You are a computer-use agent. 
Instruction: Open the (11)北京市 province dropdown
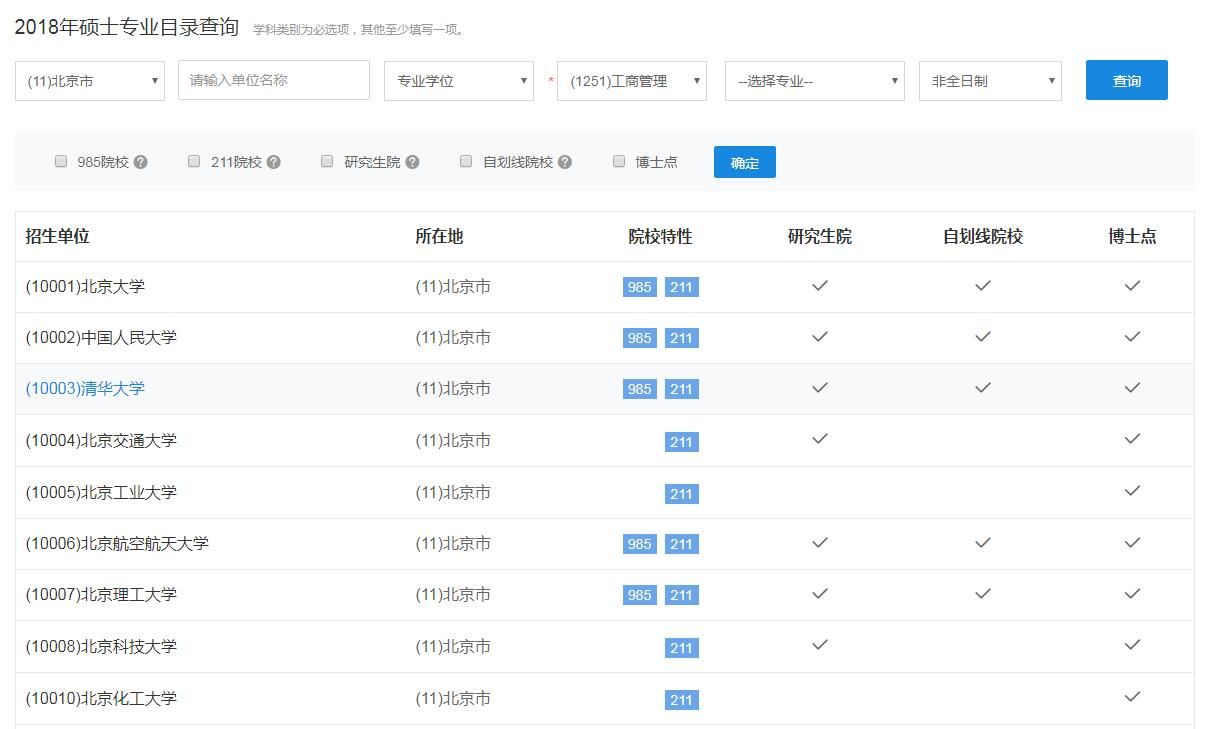coord(90,81)
